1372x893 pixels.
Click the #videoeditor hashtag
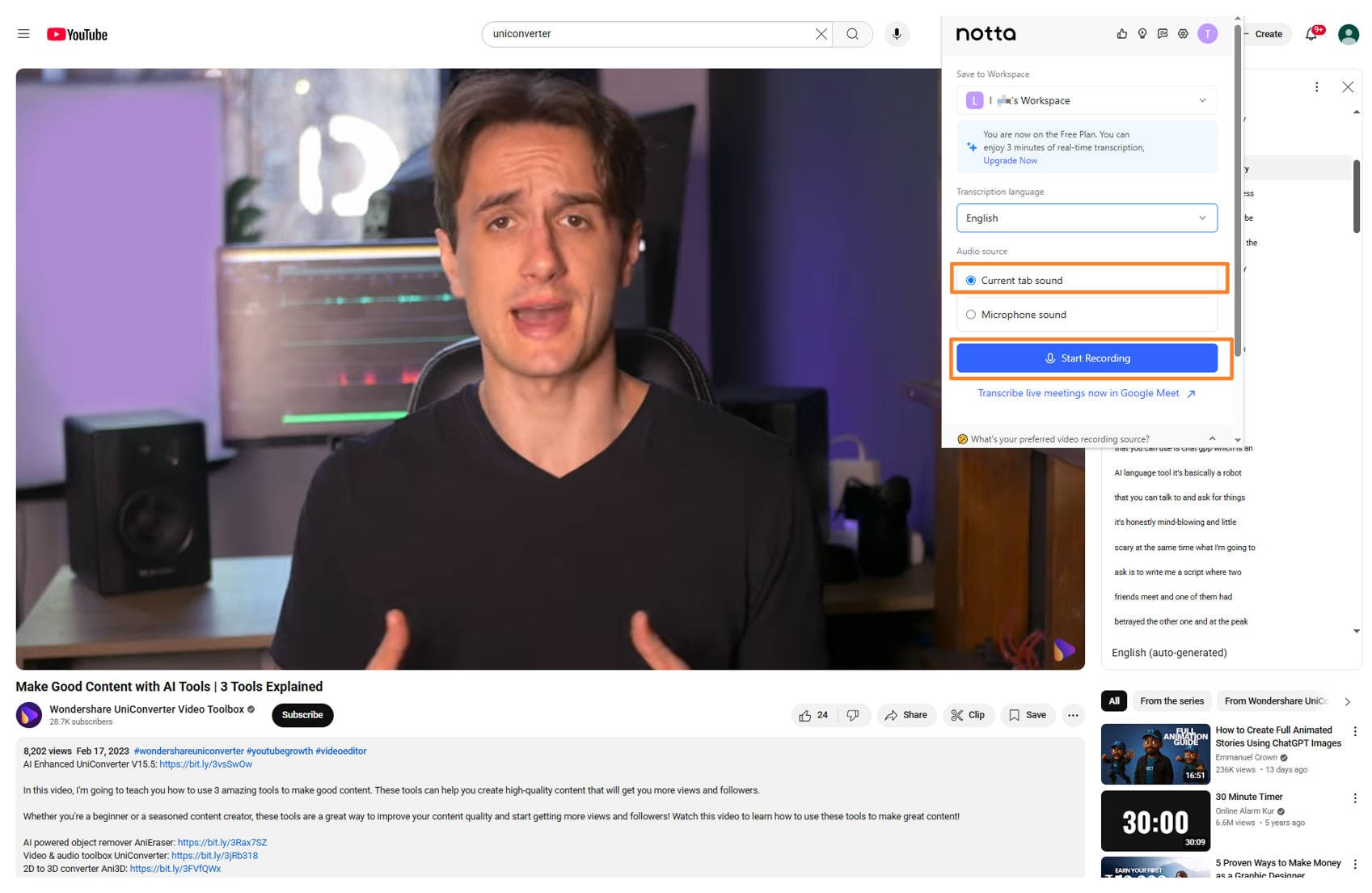pos(340,751)
